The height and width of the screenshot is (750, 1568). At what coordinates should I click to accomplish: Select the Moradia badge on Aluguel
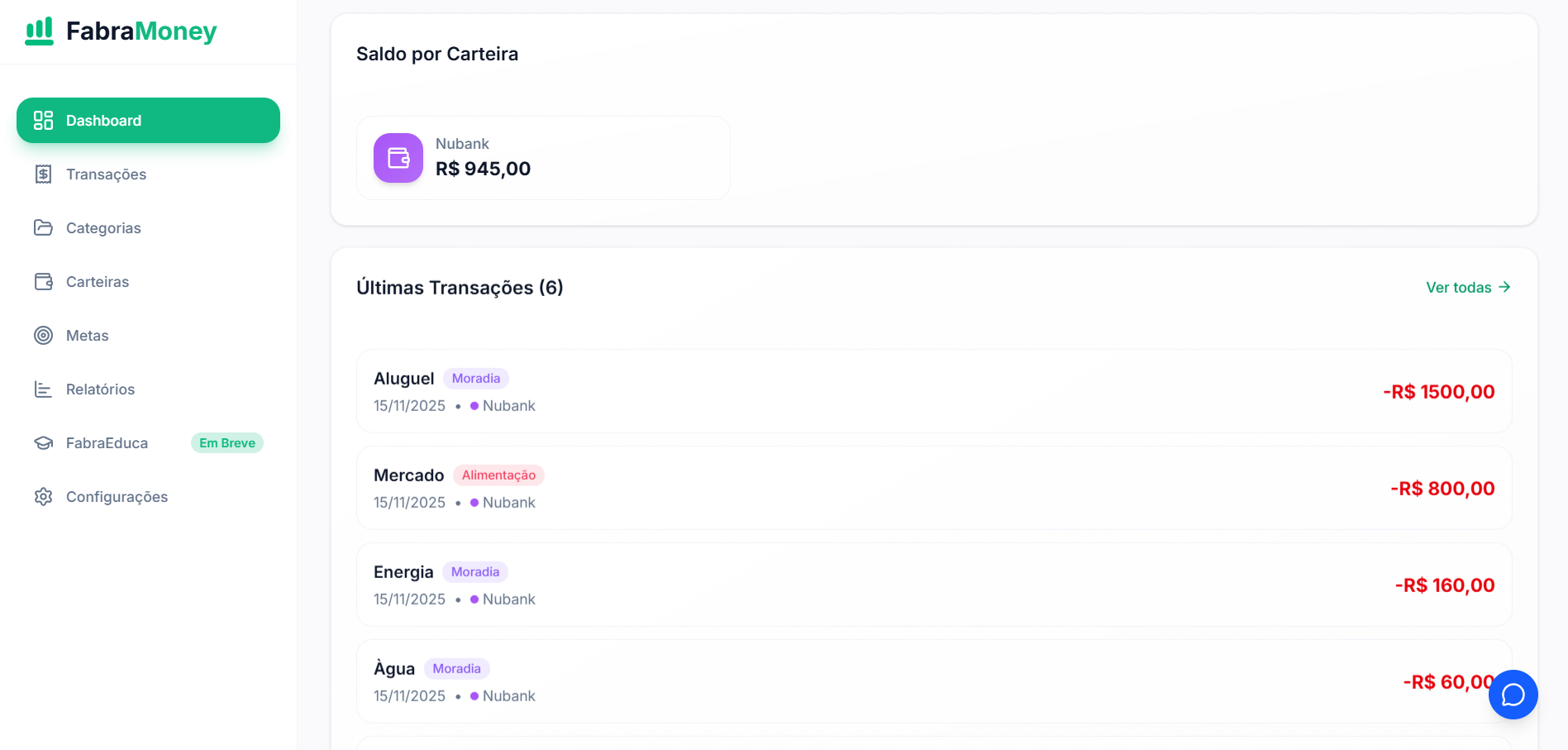475,378
